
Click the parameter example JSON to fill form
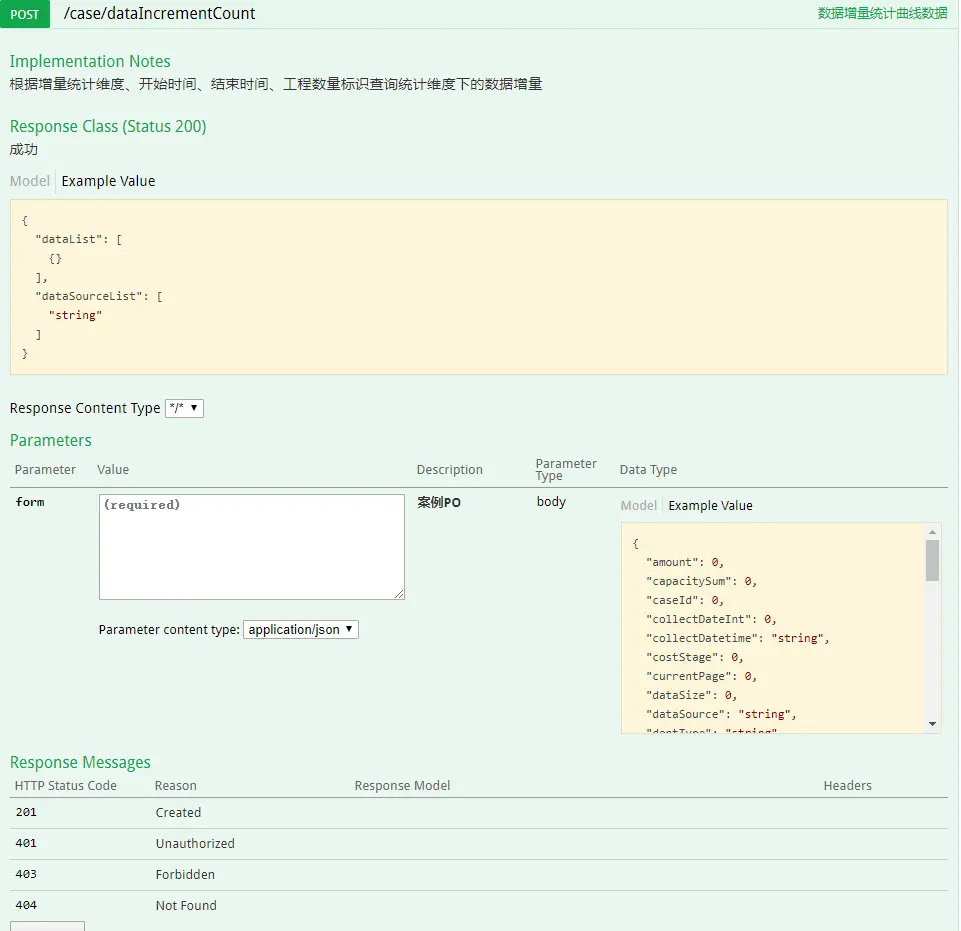[x=773, y=628]
